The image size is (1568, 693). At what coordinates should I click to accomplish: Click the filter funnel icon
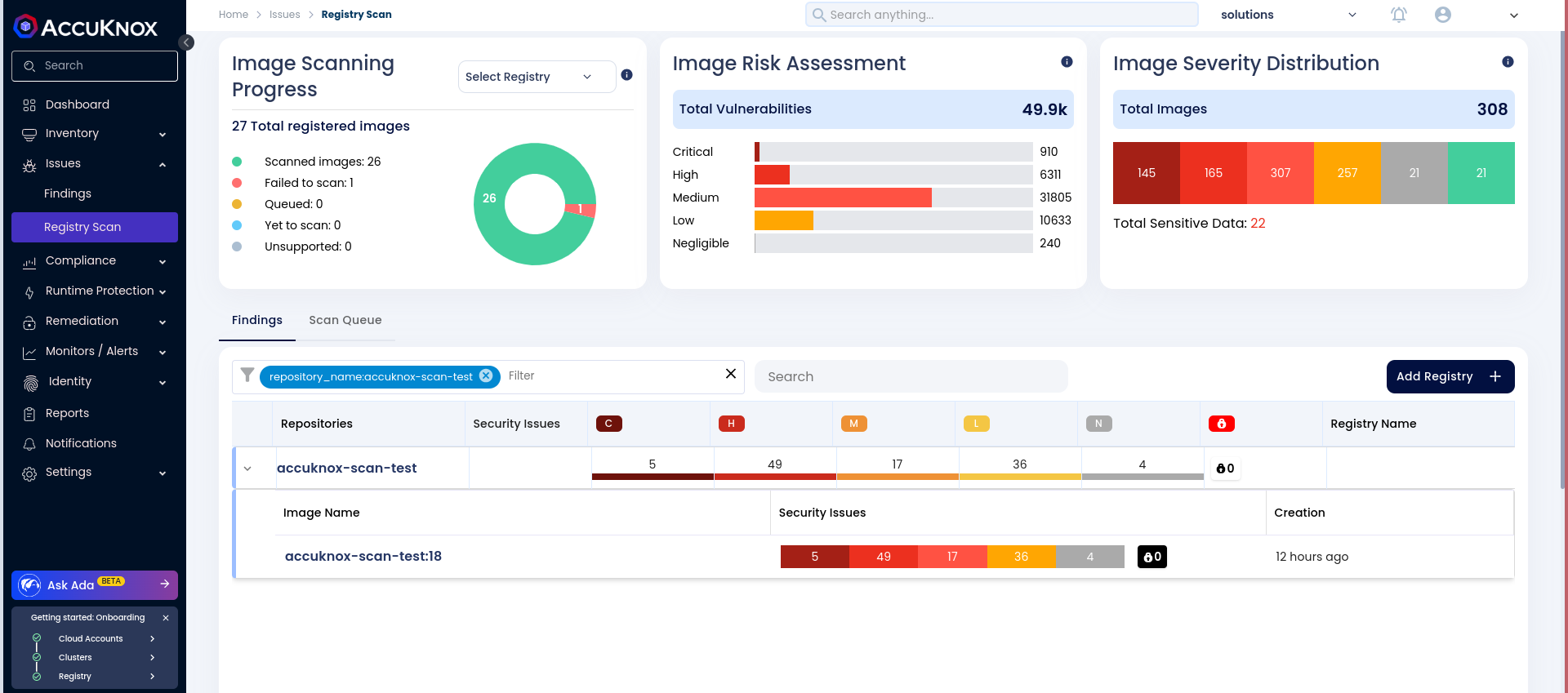coord(247,375)
